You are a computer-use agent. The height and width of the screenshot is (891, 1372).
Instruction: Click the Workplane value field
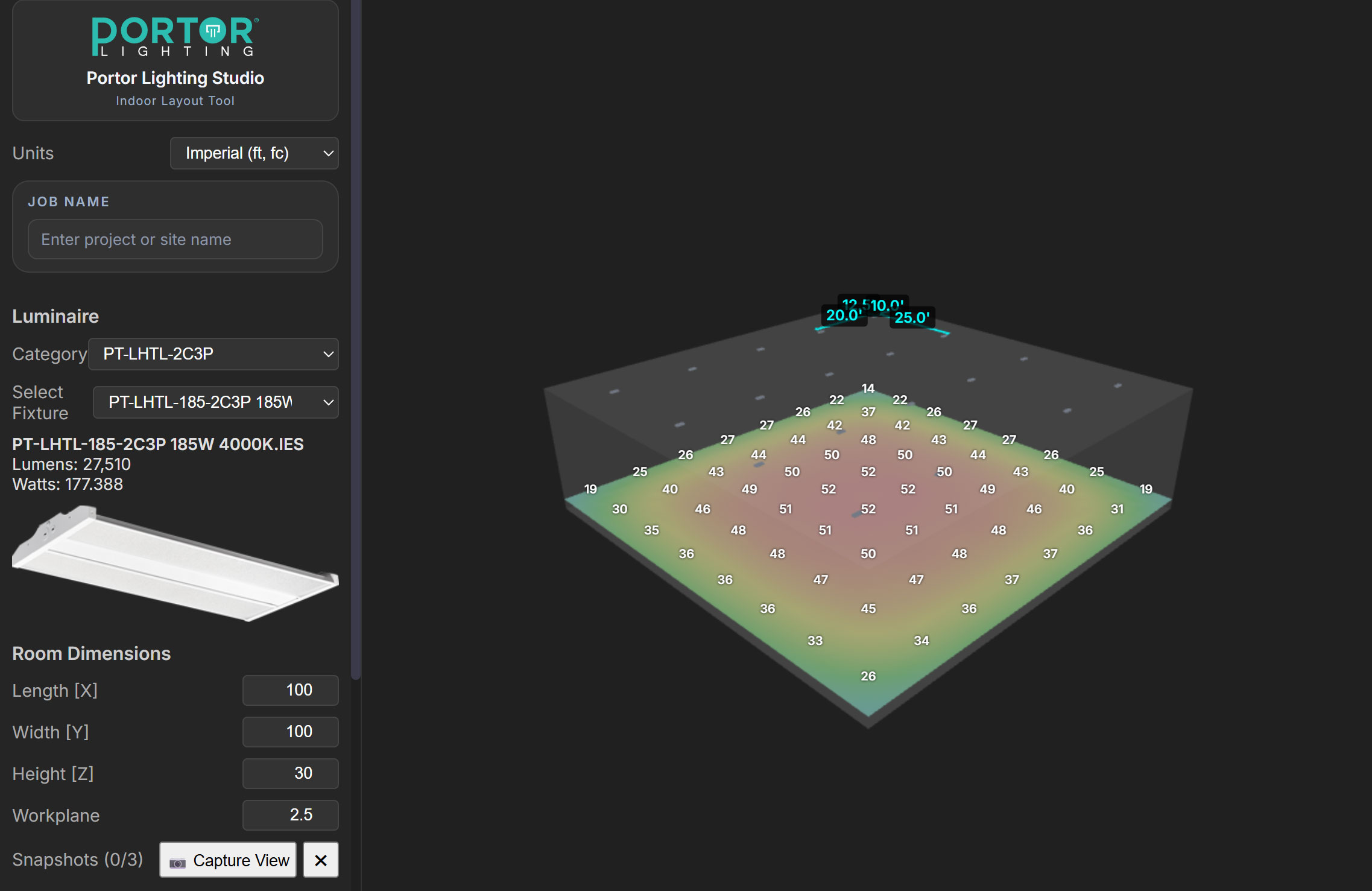(290, 815)
